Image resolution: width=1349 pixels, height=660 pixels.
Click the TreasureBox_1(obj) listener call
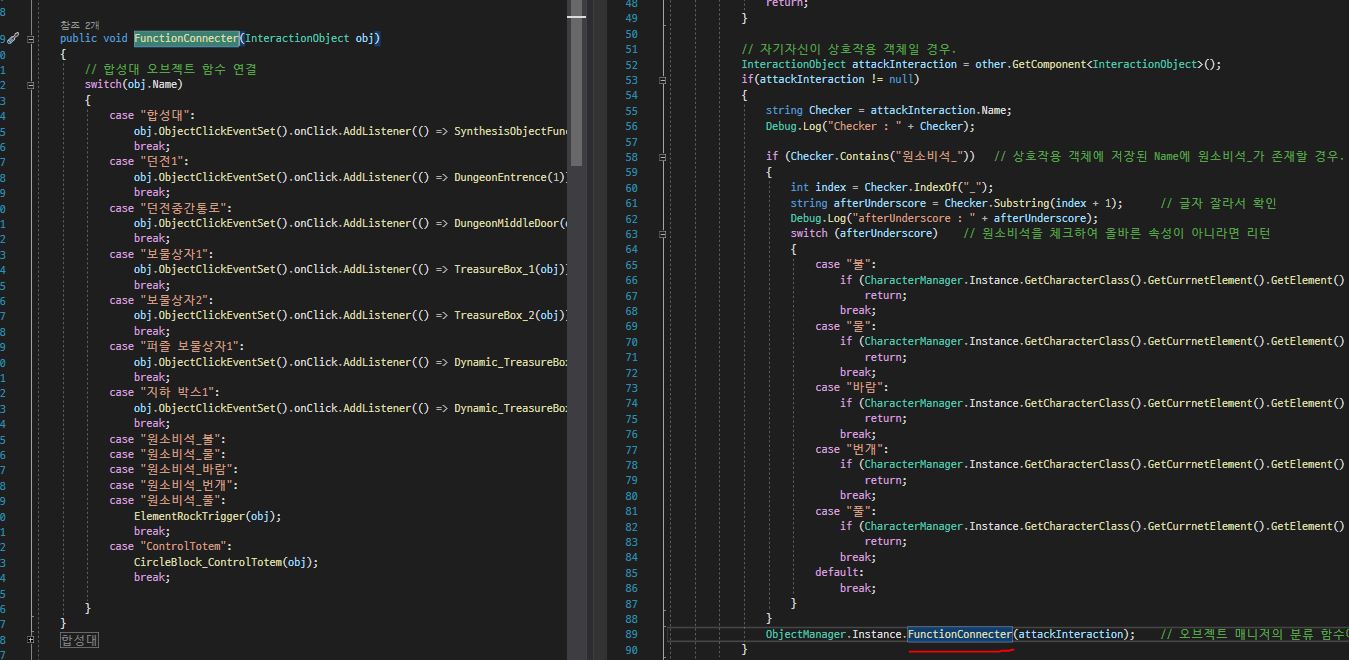coord(510,269)
